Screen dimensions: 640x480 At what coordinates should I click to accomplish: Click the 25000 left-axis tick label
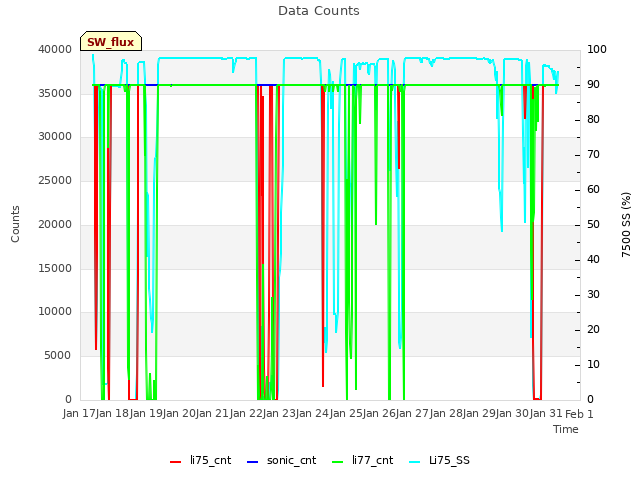(55, 180)
